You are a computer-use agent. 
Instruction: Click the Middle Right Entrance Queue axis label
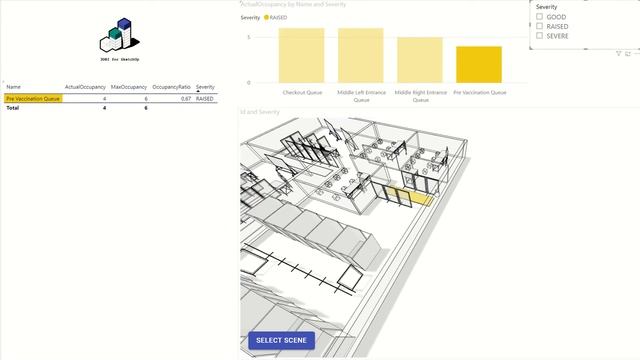420,96
